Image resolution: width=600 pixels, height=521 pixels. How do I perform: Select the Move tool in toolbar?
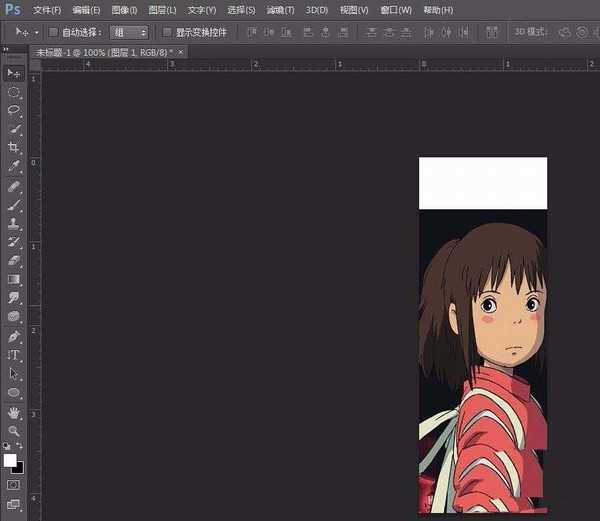point(14,73)
